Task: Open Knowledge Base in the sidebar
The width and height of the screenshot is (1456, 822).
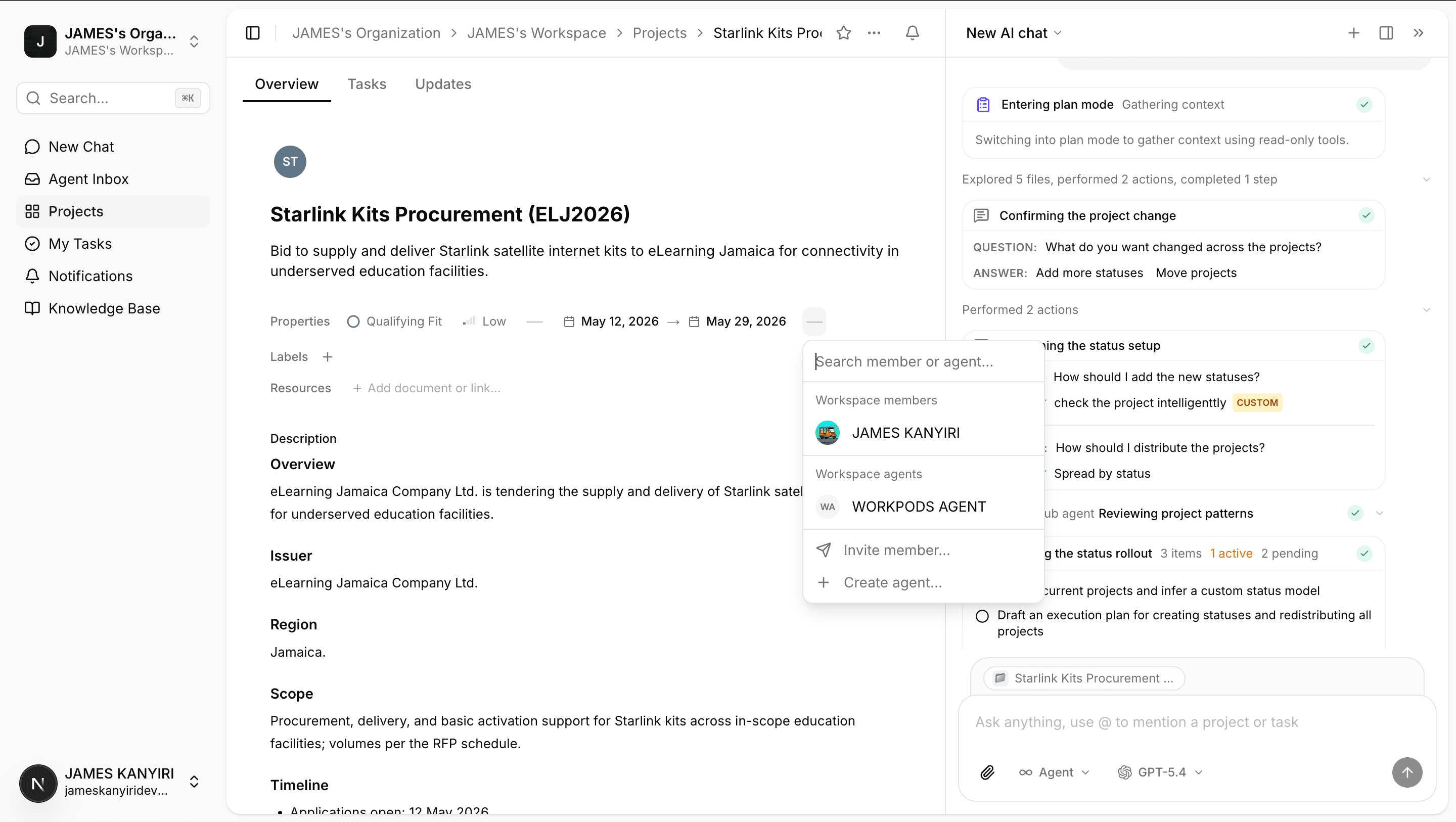Action: (113, 308)
